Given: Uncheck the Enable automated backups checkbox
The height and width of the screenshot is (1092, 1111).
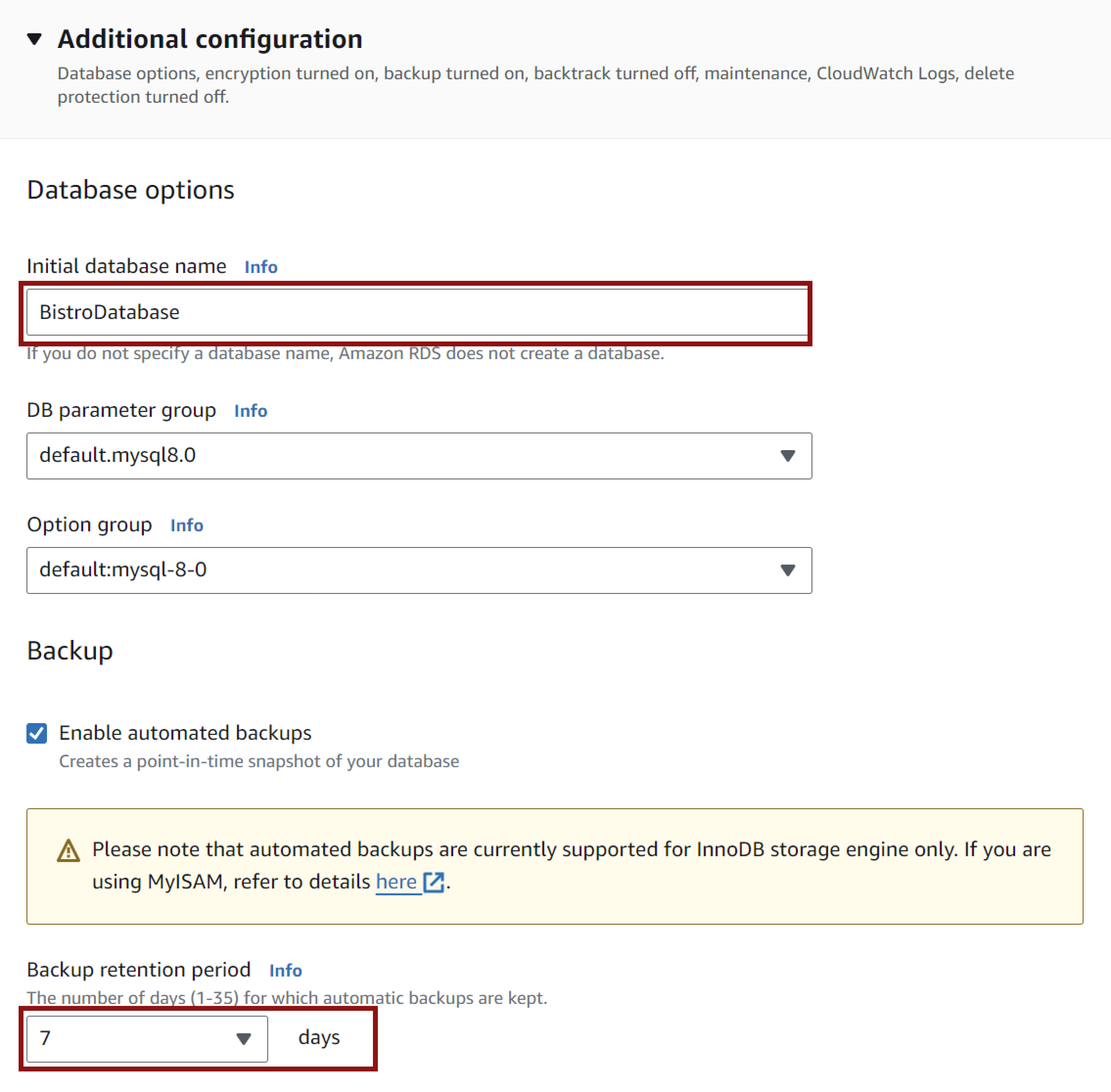Looking at the screenshot, I should (37, 733).
